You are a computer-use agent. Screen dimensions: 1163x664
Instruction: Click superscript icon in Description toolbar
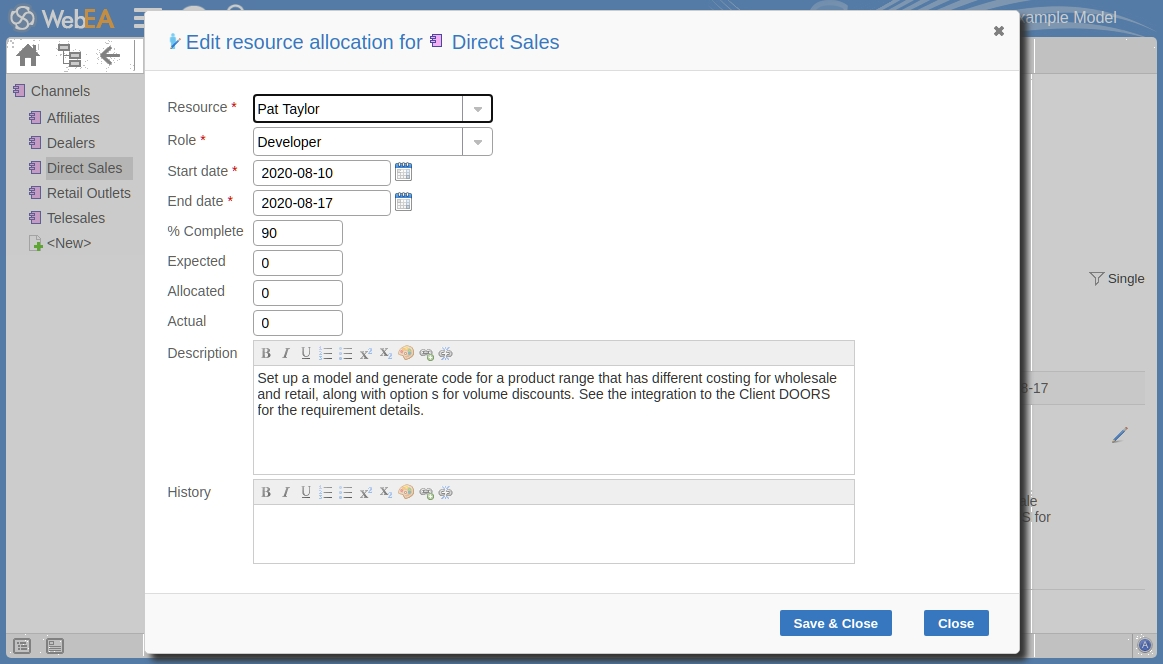[366, 353]
